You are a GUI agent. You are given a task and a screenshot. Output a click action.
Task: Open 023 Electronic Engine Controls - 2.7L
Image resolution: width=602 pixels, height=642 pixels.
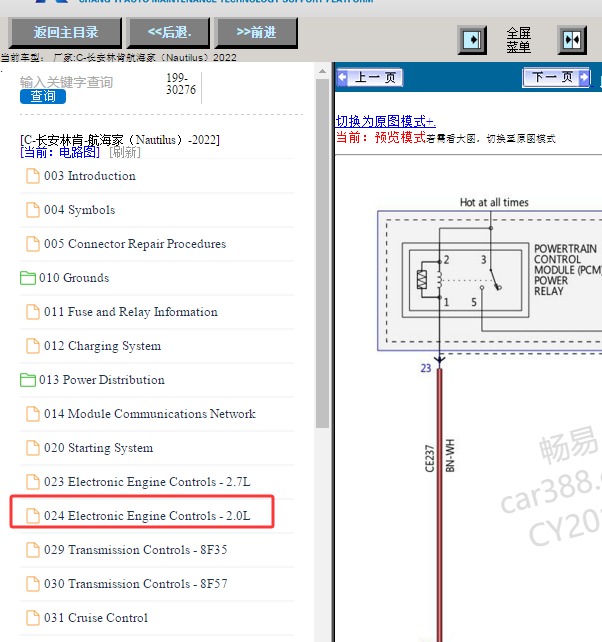[x=147, y=482]
